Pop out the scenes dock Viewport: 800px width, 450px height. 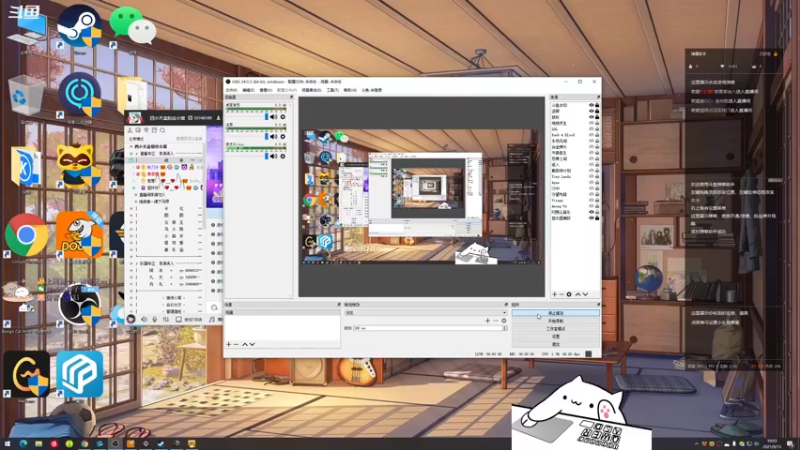click(x=339, y=305)
